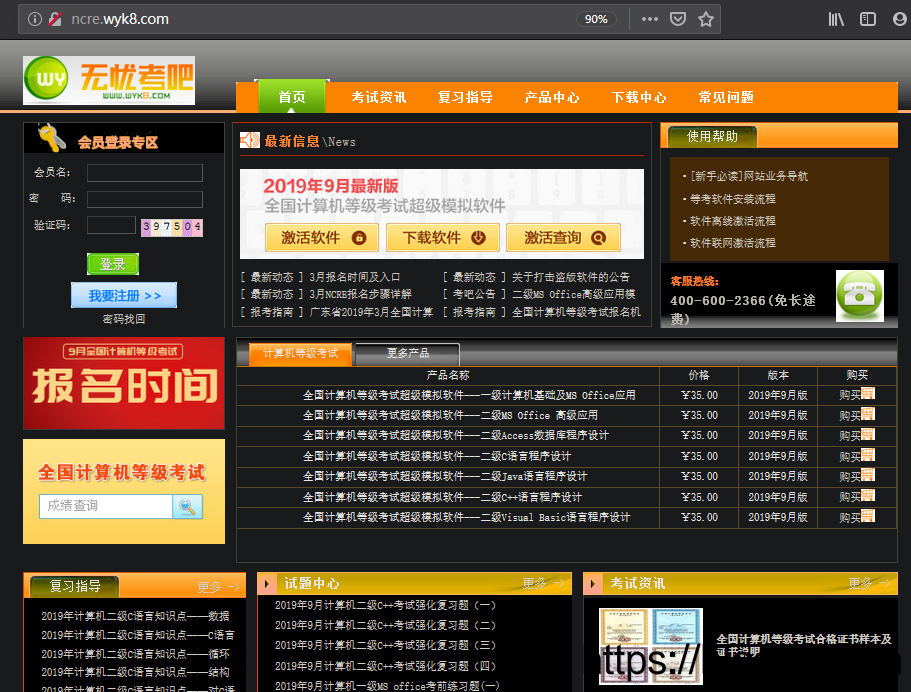Select the 计算机等级考试 product tab
Viewport: 911px width, 692px height.
[x=300, y=354]
